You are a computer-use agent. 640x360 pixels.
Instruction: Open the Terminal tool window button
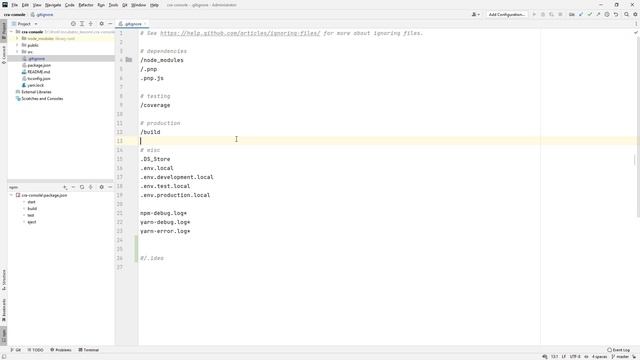point(89,350)
